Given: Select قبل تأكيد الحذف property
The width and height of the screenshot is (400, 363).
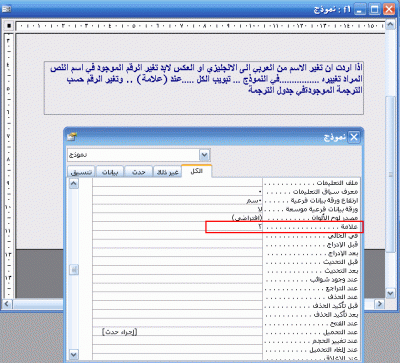Looking at the screenshot, I should (312, 306).
